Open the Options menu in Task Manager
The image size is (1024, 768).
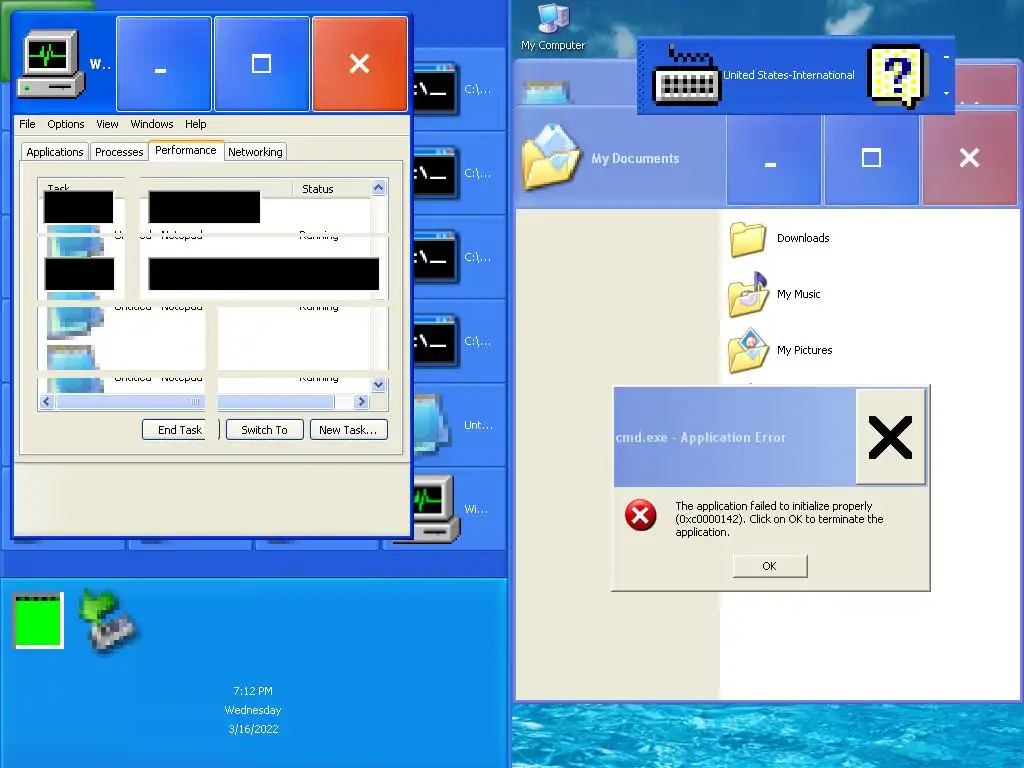[65, 124]
